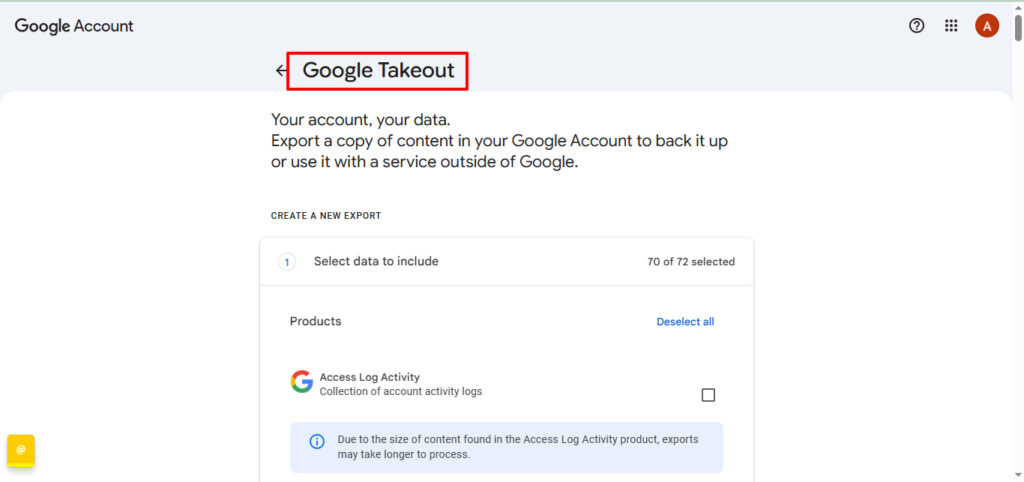The height and width of the screenshot is (482, 1024).
Task: Click the step 1 number circle
Action: (x=287, y=262)
